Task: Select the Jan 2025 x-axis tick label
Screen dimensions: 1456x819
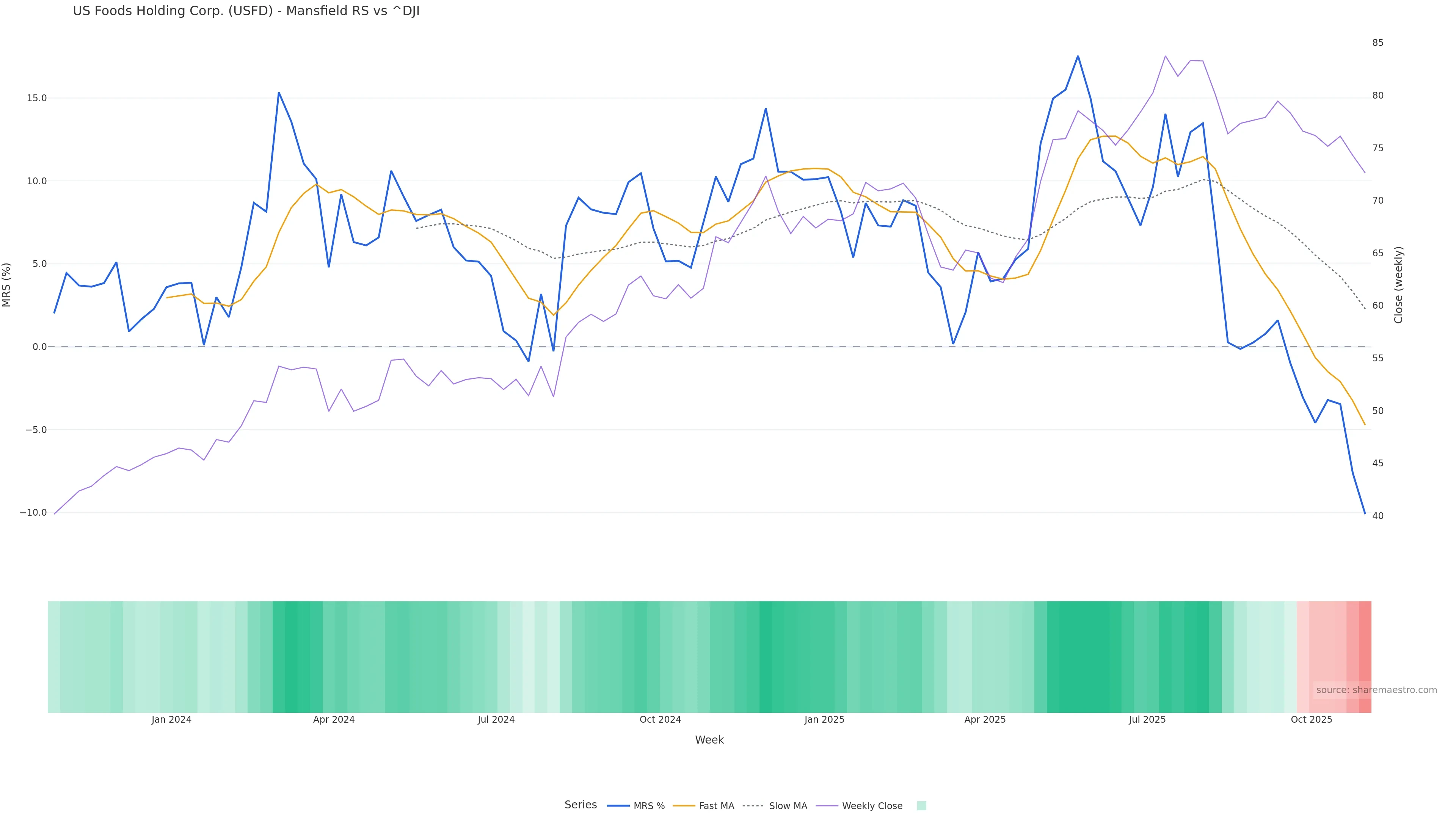Action: point(824,720)
